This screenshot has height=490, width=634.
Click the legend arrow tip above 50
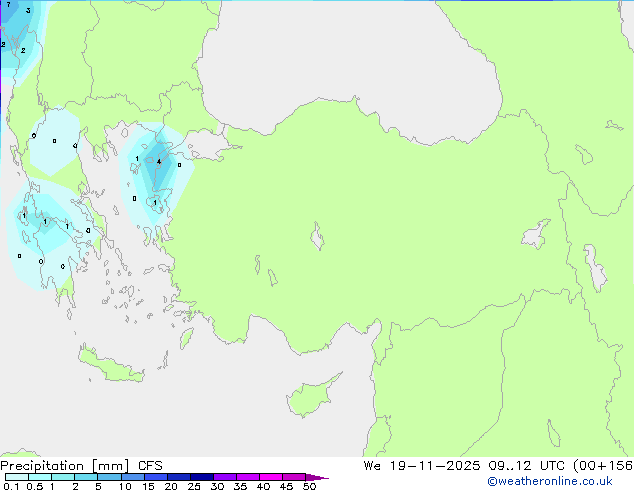tap(317, 477)
